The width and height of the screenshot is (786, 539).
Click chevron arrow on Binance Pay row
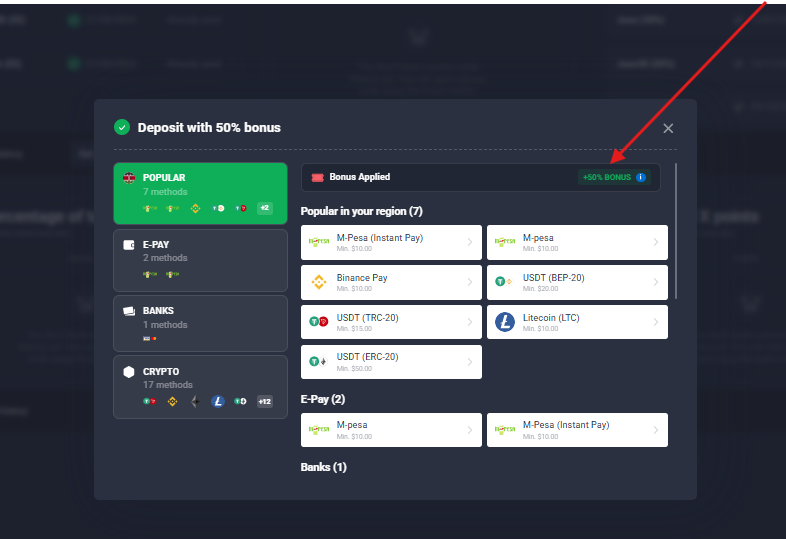470,282
